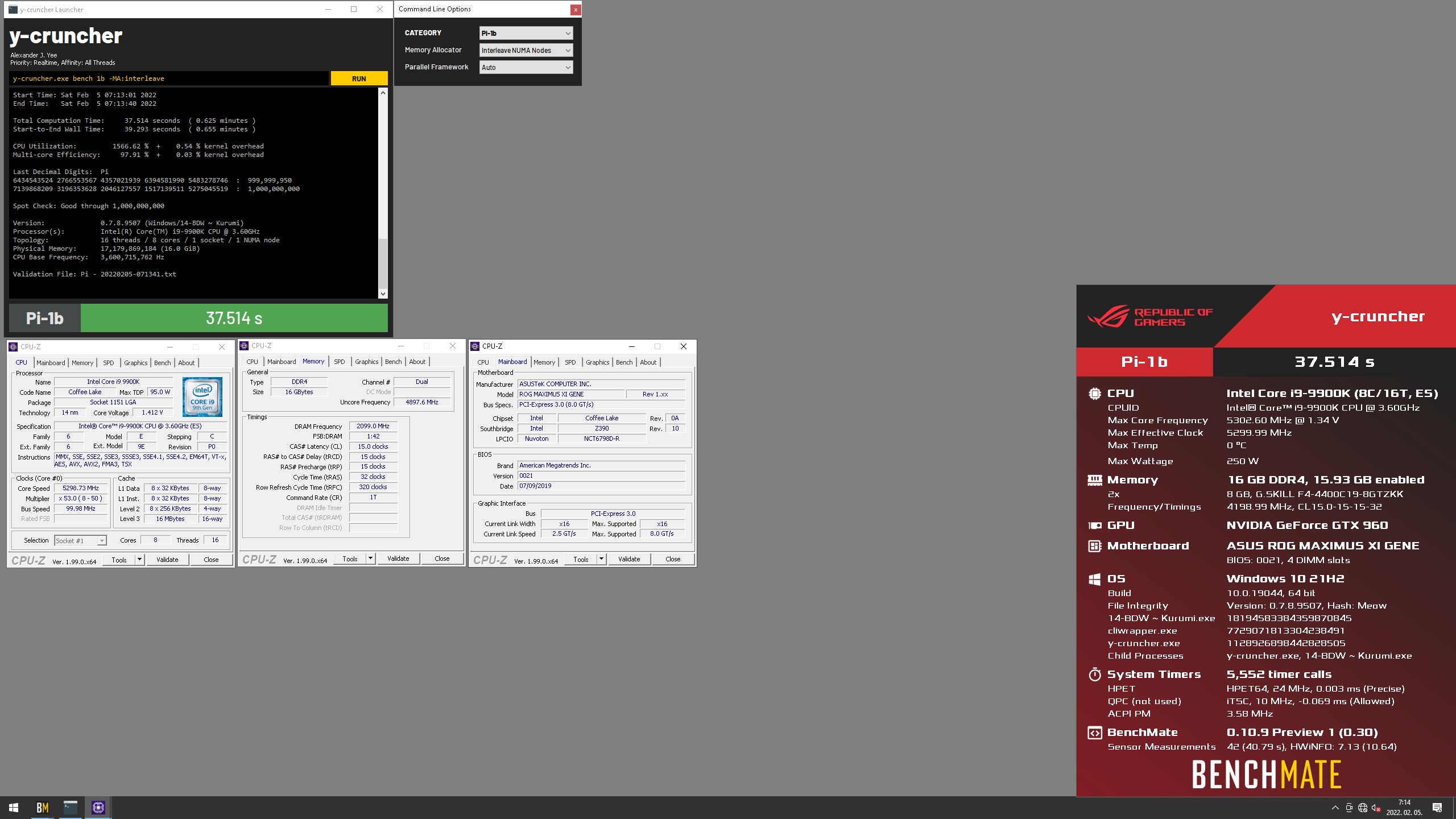Maximize the y-cruncher Launcher window
The image size is (1456, 819).
click(354, 9)
